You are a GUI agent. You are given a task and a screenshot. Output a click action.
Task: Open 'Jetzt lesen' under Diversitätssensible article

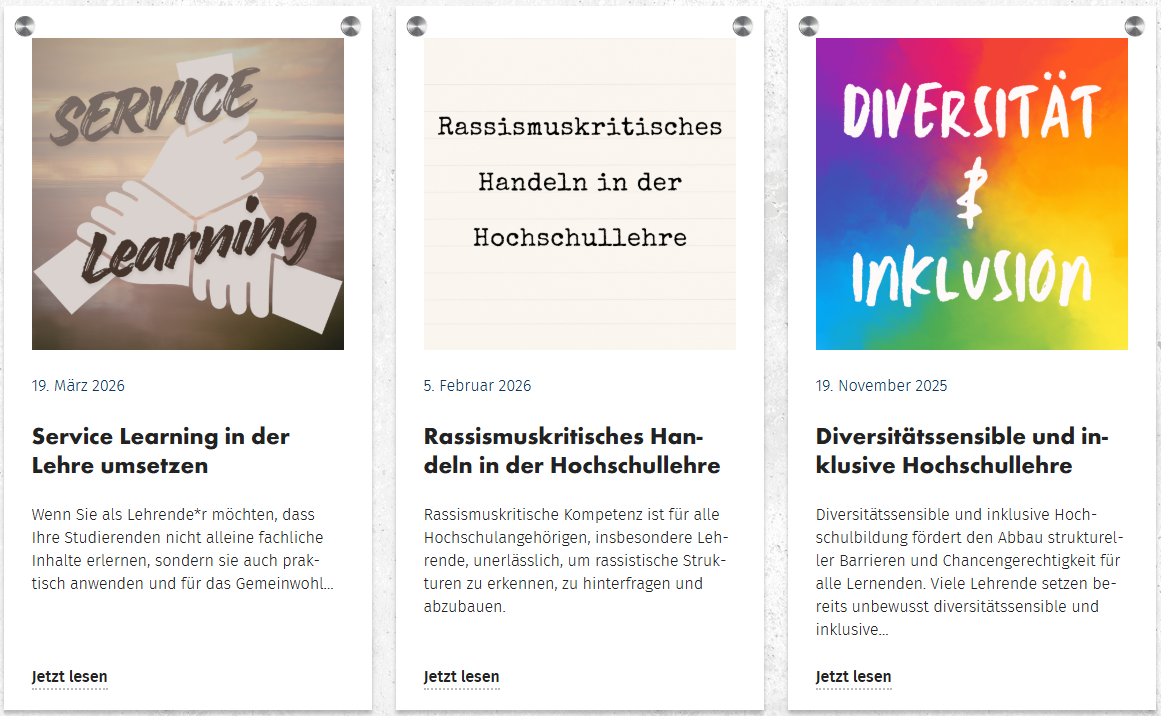854,677
